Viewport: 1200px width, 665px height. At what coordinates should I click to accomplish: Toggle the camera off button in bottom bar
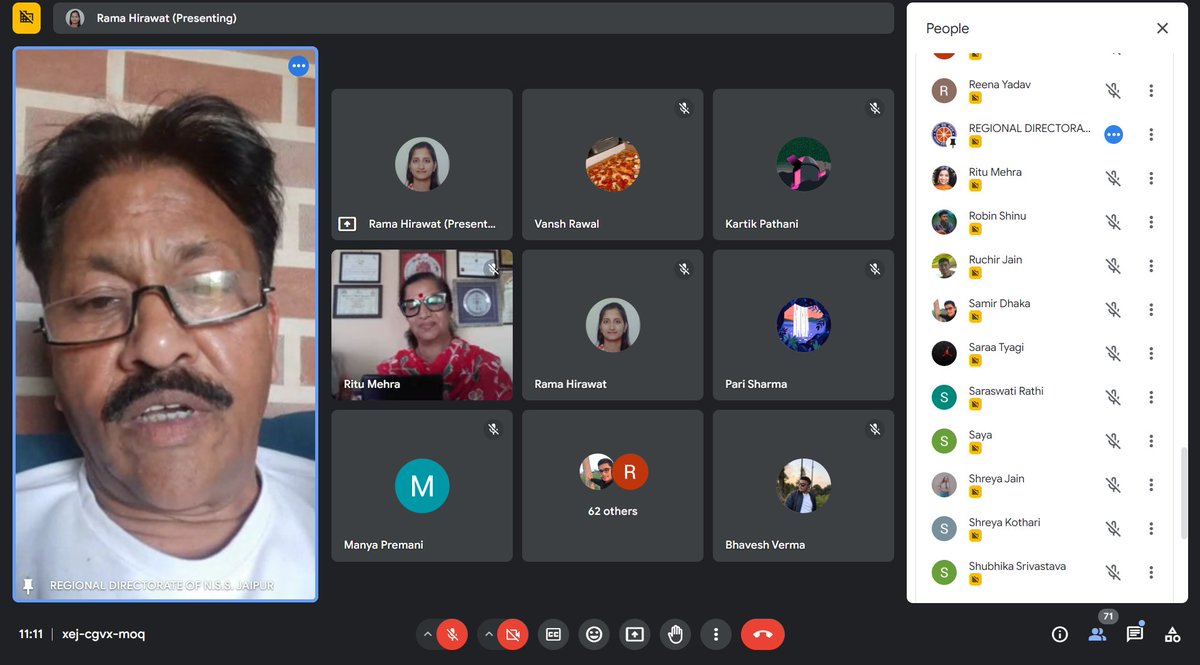click(513, 634)
